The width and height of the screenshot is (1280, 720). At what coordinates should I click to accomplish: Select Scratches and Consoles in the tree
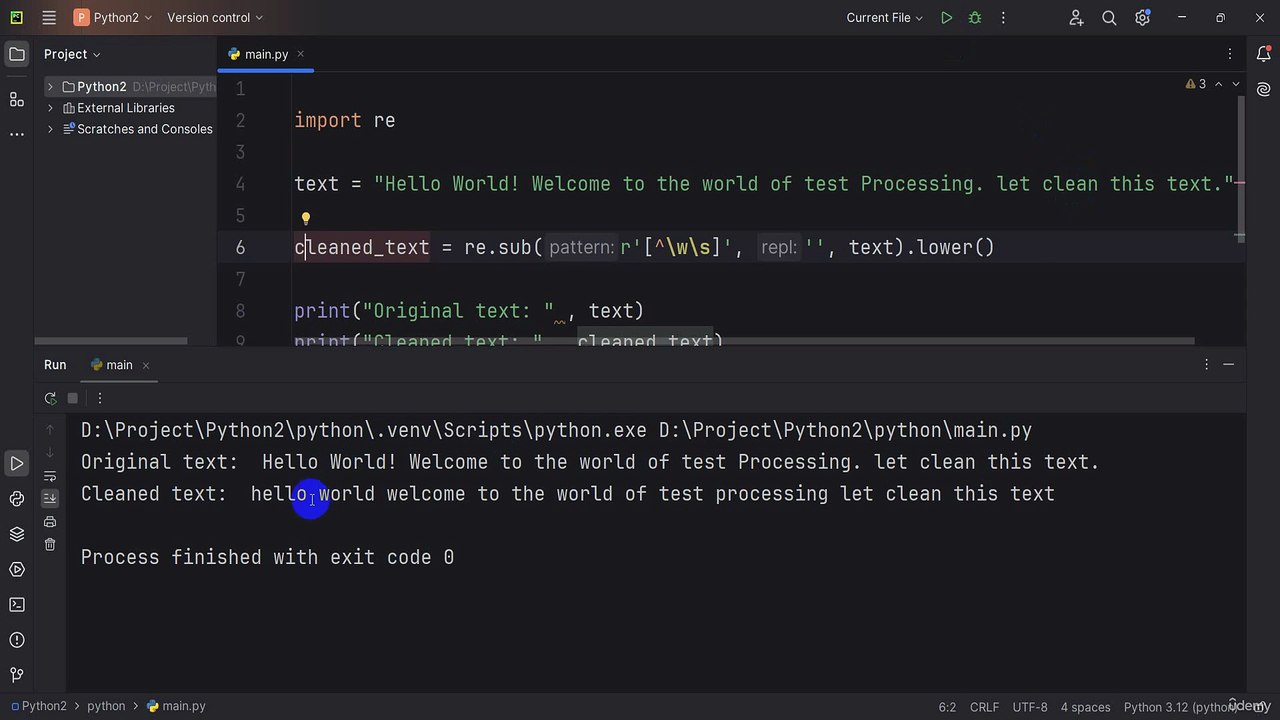tap(144, 129)
